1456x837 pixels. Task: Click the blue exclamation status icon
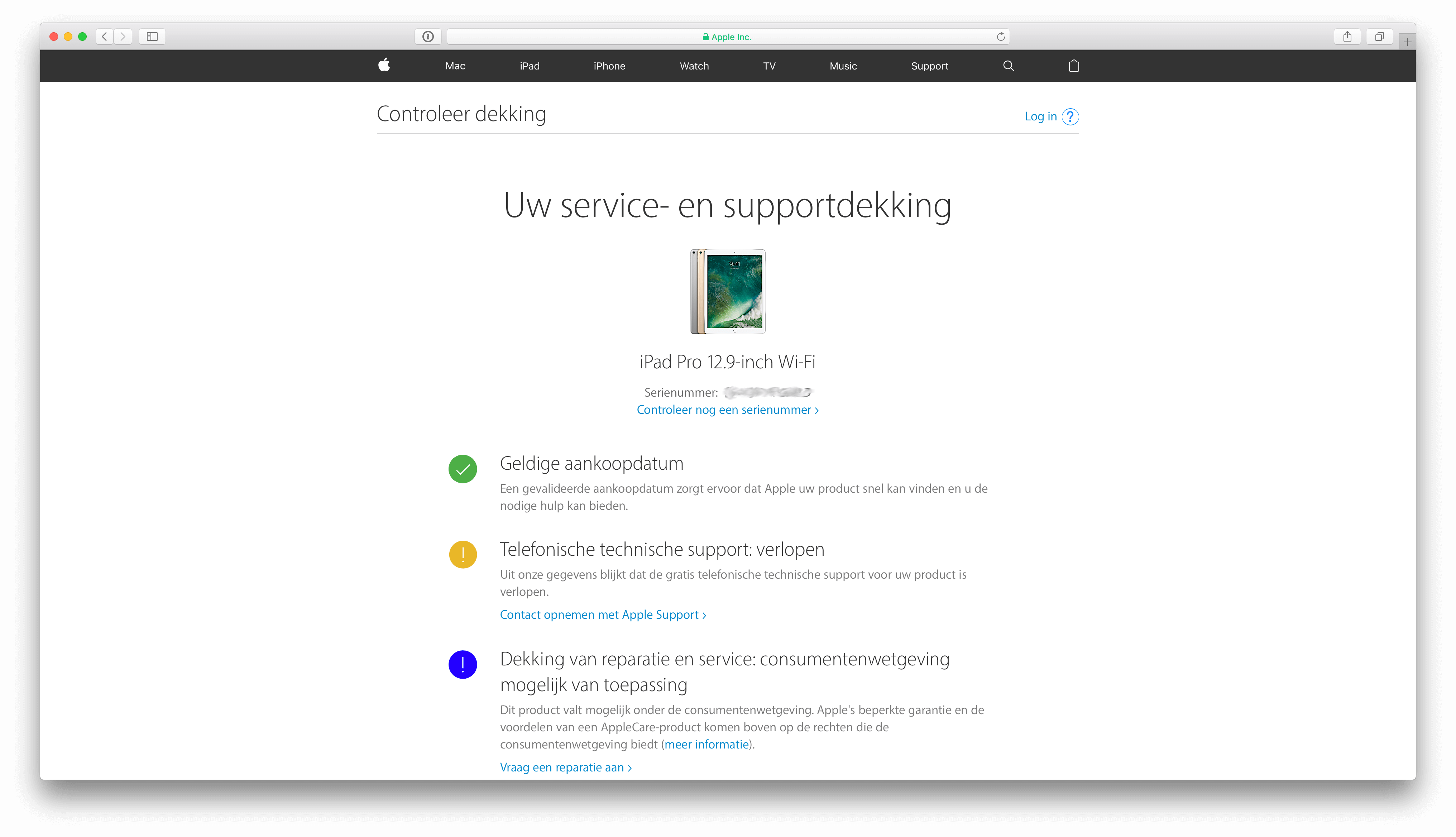[x=462, y=665]
